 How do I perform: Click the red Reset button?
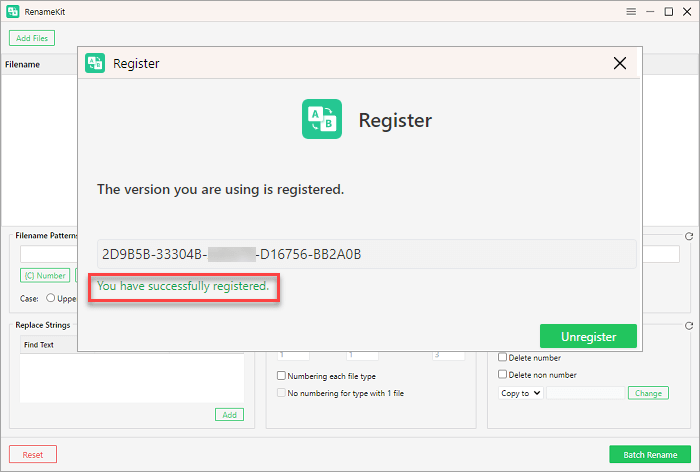coord(33,454)
